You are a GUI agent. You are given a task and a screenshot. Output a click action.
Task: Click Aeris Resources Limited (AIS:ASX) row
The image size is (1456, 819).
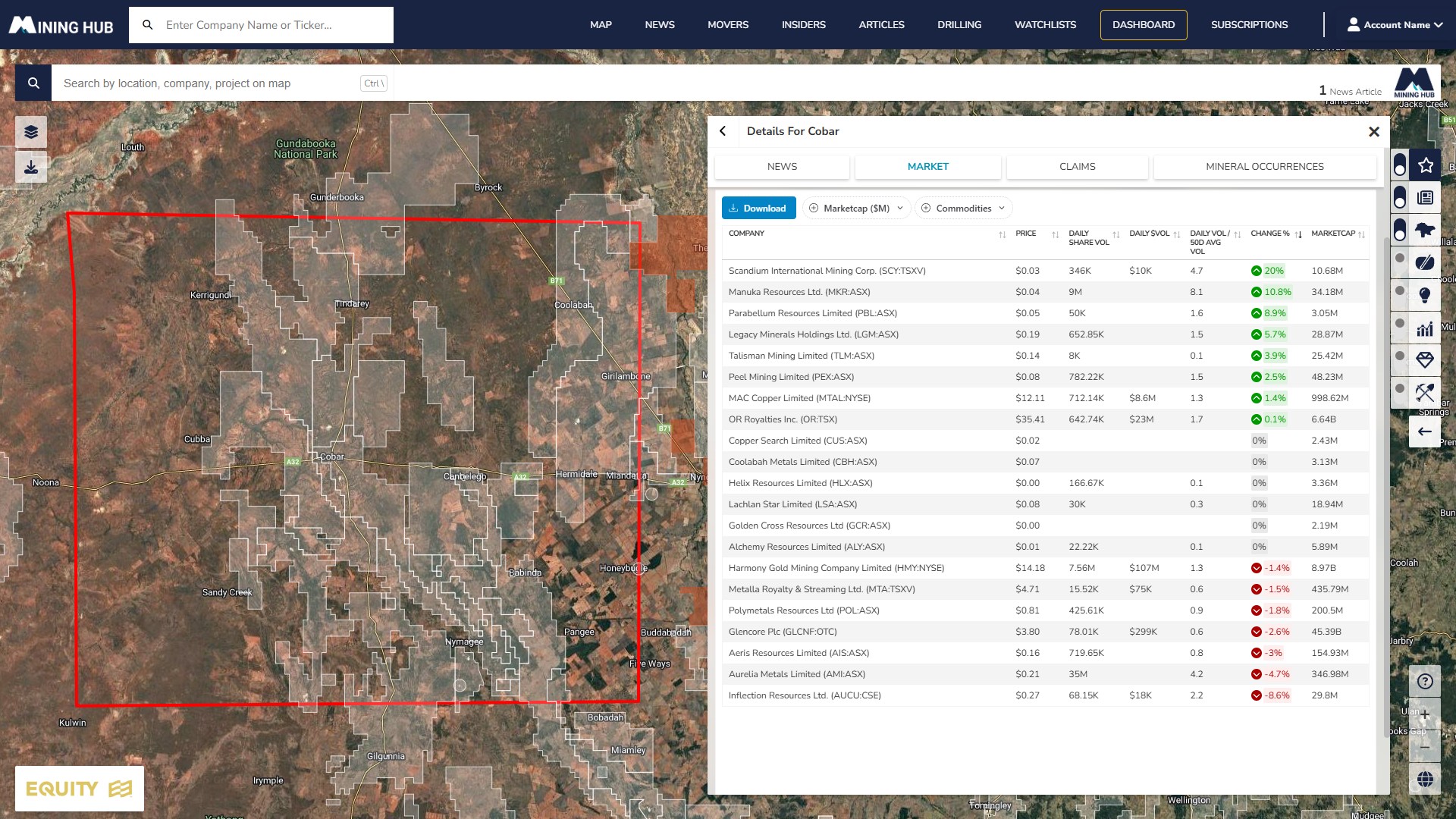pyautogui.click(x=1046, y=653)
